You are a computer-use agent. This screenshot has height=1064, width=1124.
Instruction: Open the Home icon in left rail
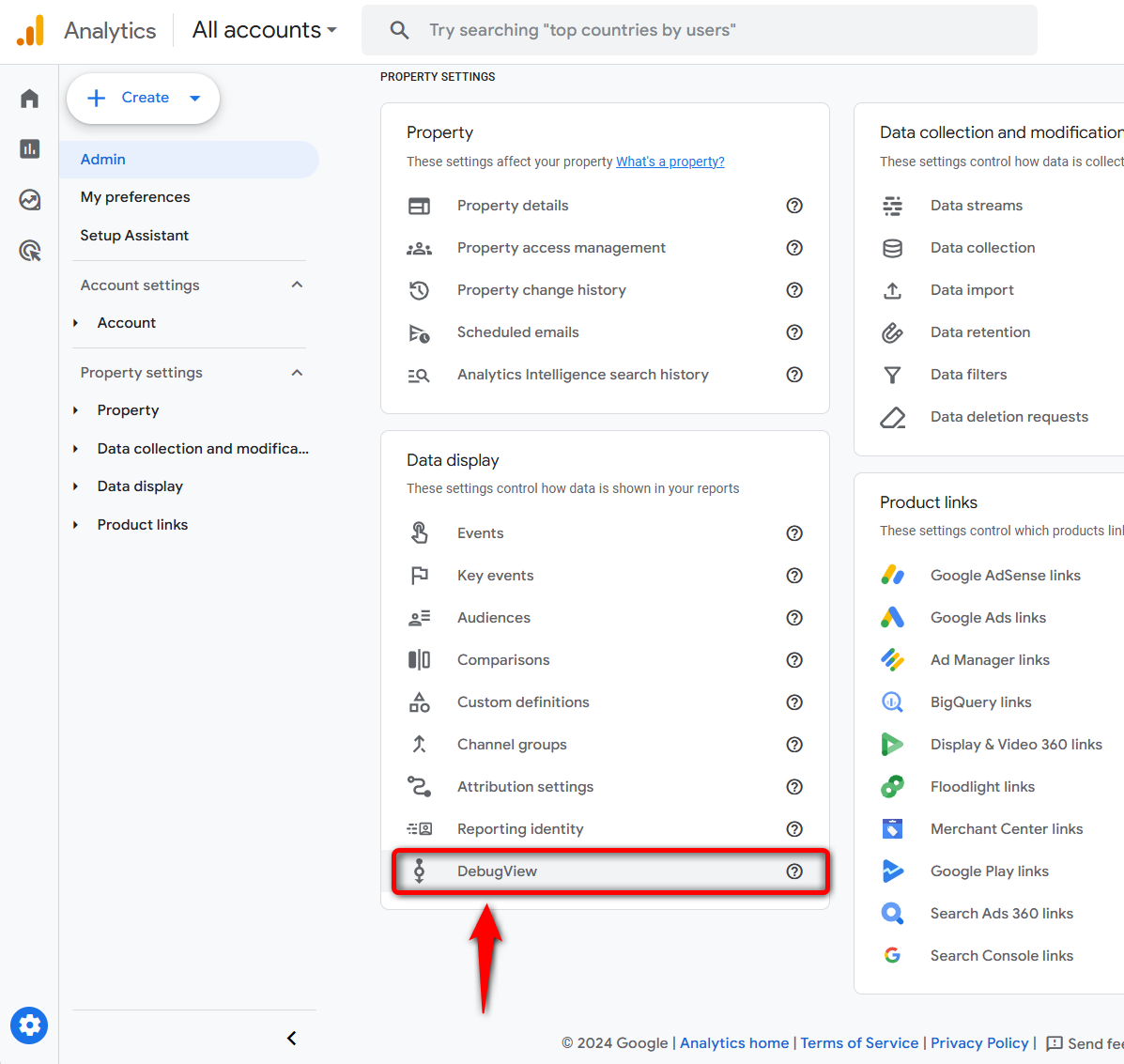[x=29, y=99]
